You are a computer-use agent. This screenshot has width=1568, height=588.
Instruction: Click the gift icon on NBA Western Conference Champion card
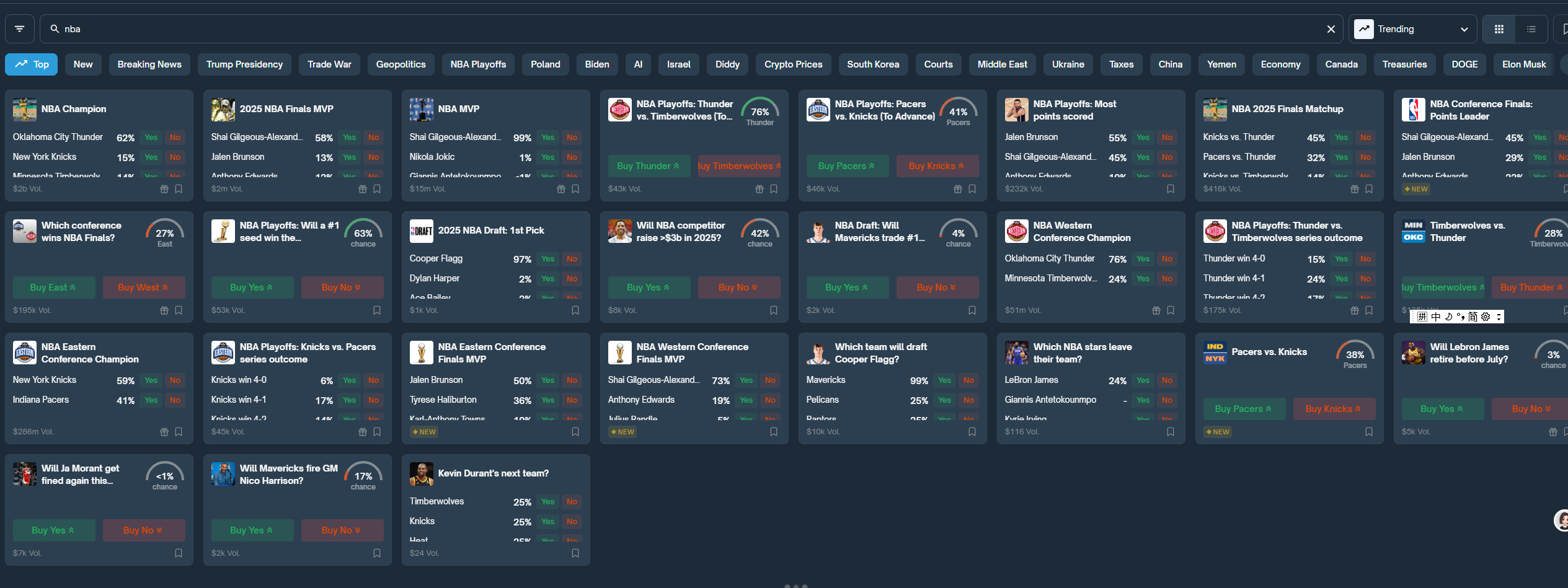click(x=1156, y=310)
